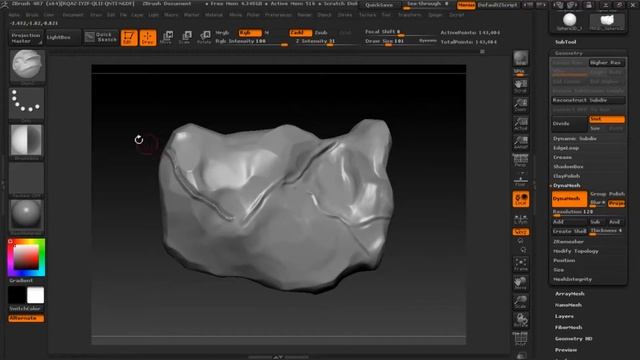Toggle the XYZ rotation button

[521, 232]
